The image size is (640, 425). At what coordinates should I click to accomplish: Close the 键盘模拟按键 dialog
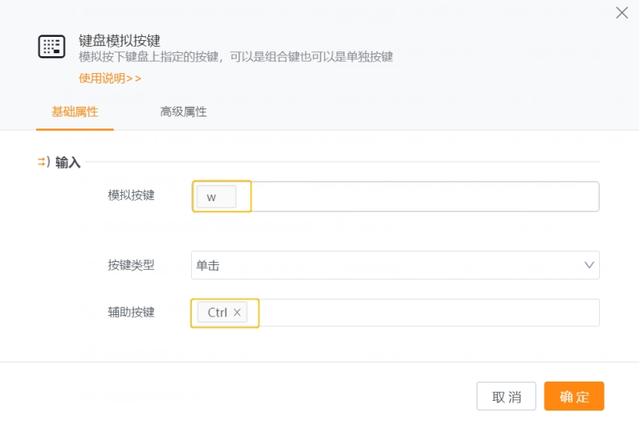point(622,13)
